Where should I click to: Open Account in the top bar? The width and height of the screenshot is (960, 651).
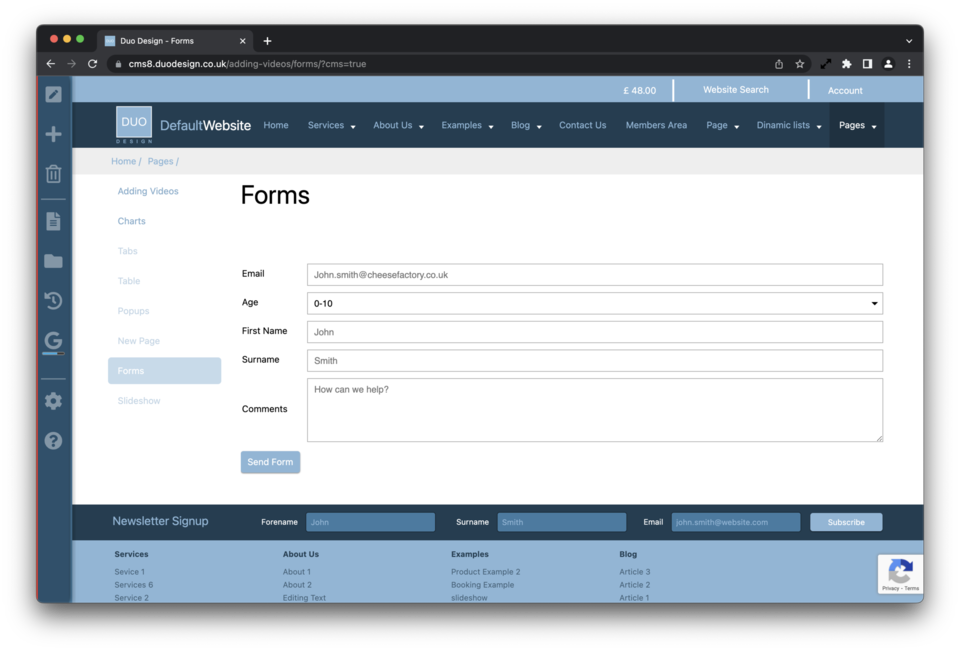(x=845, y=91)
